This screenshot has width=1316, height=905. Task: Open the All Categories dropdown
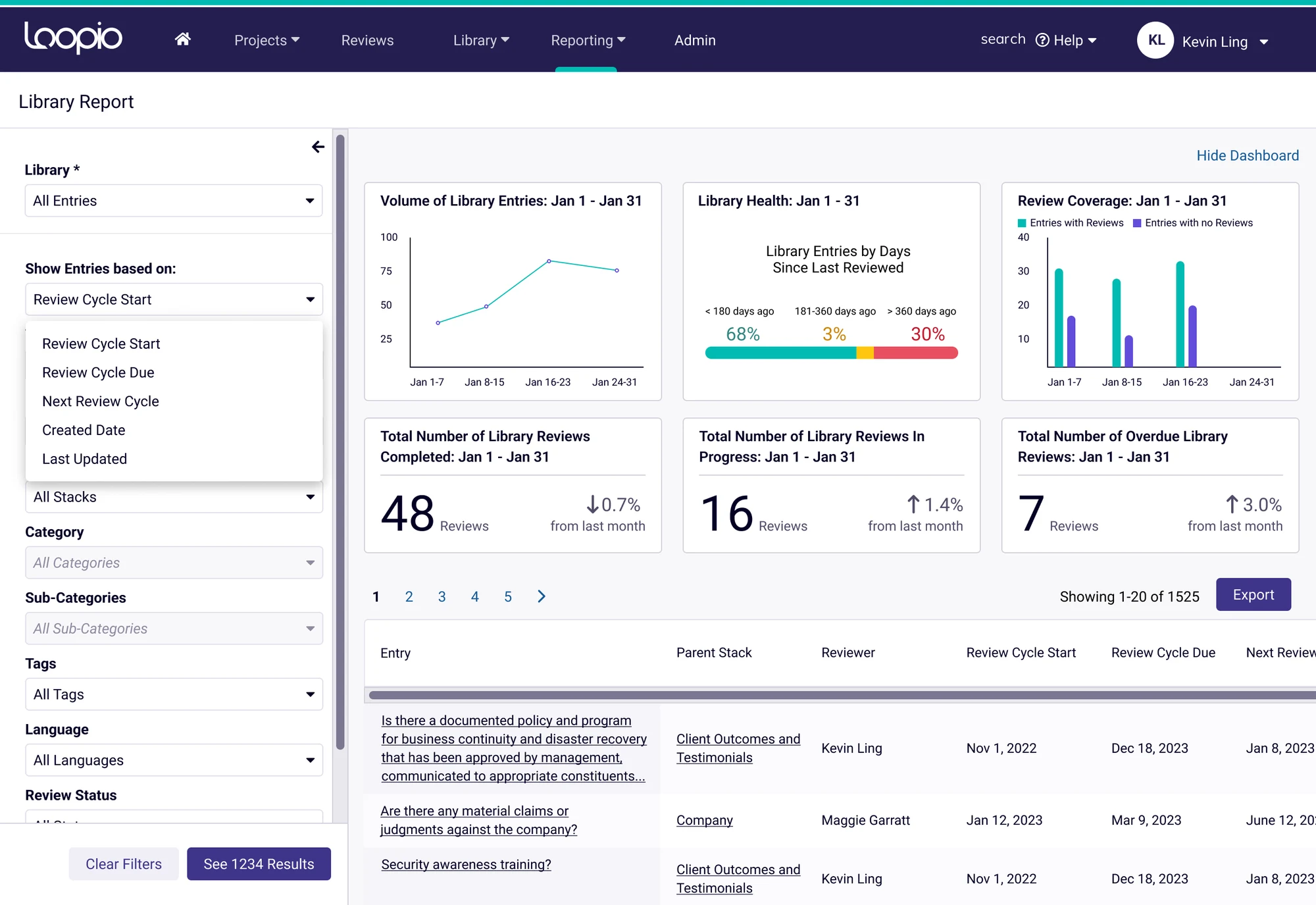pos(174,563)
